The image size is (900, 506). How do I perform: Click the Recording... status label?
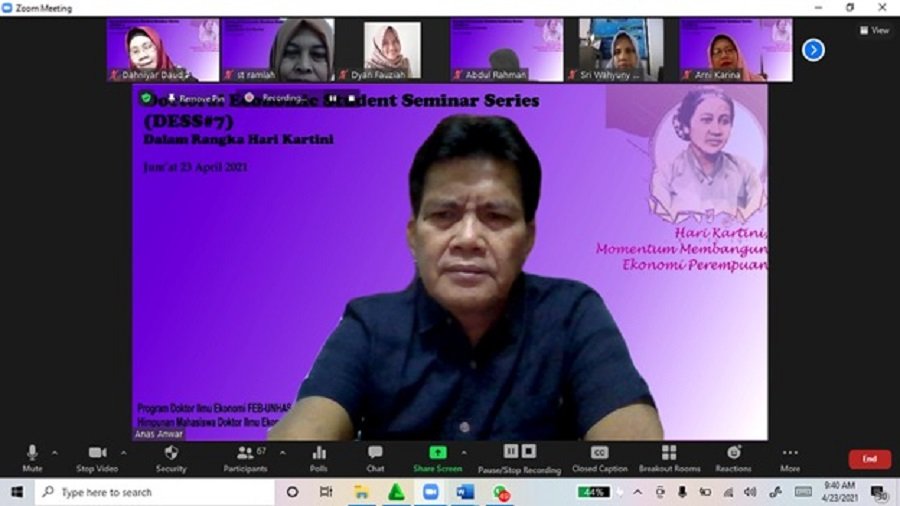[284, 98]
